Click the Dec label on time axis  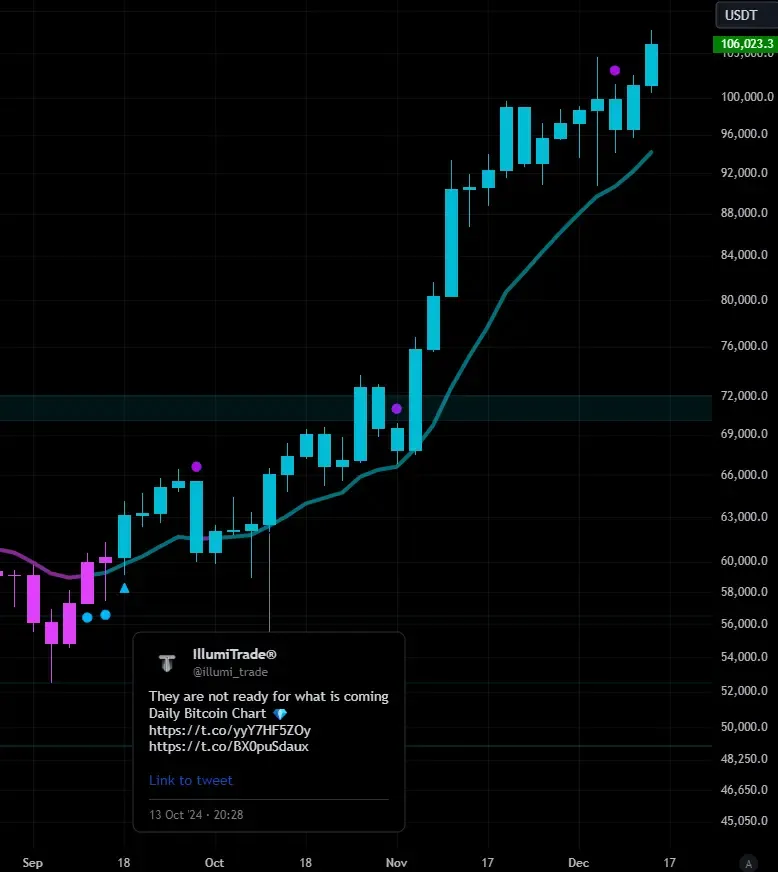pos(578,863)
